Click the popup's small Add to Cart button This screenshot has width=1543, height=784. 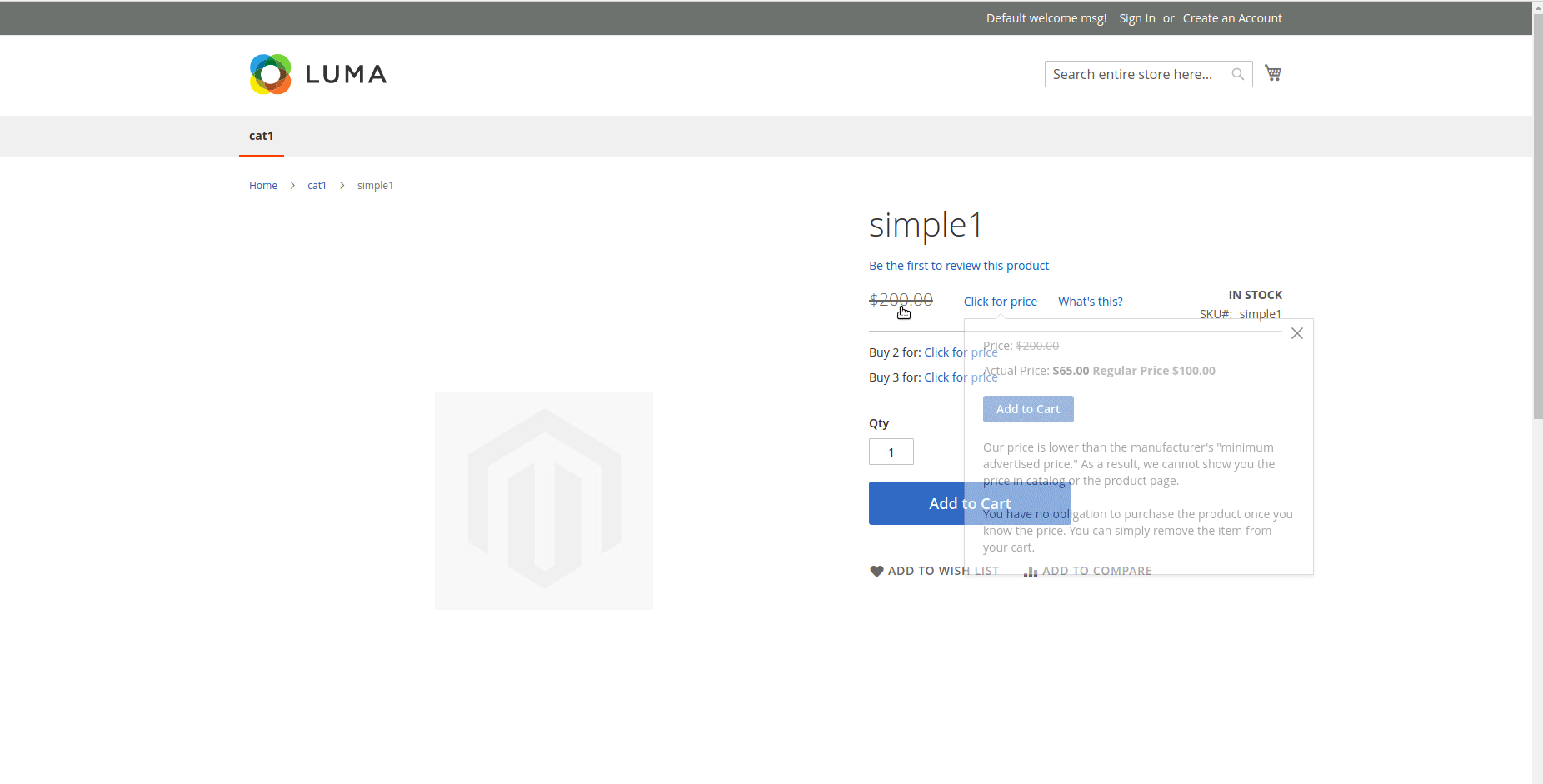point(1028,409)
